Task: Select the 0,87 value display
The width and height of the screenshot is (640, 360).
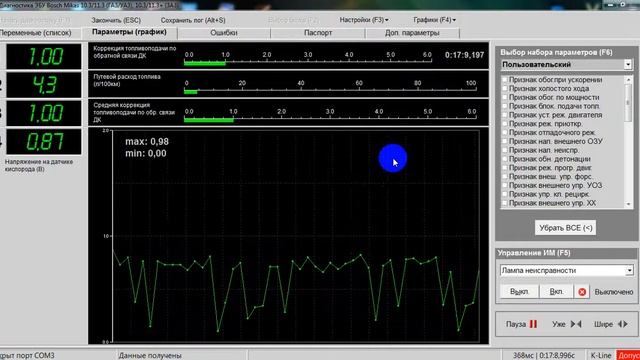Action: pyautogui.click(x=44, y=142)
